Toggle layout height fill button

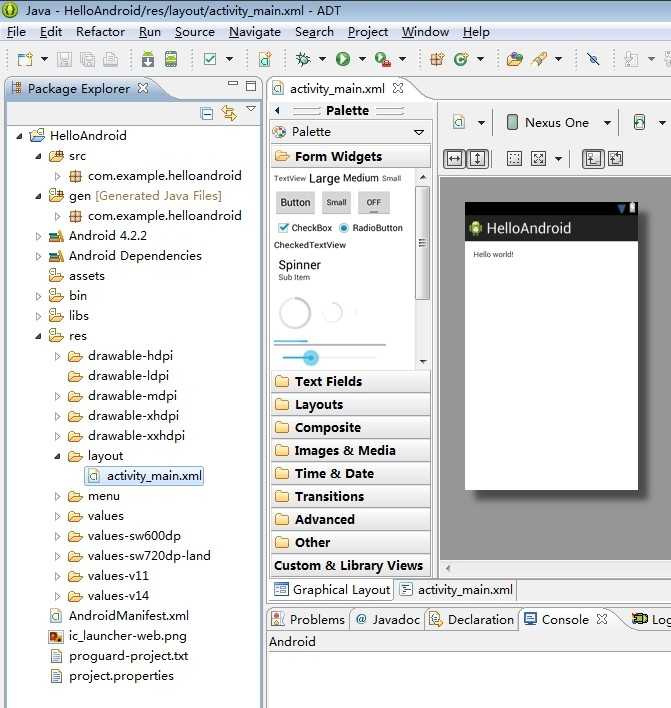477,159
